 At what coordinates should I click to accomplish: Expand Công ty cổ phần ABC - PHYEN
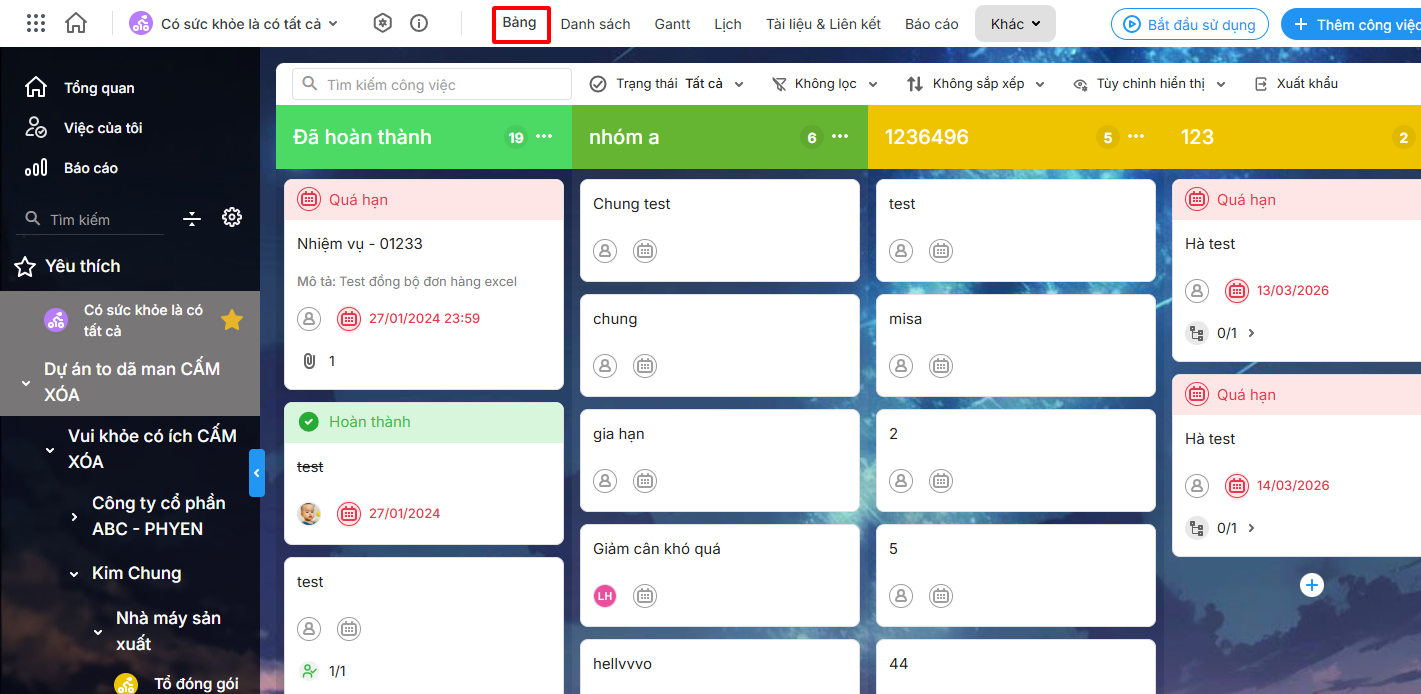pos(74,517)
